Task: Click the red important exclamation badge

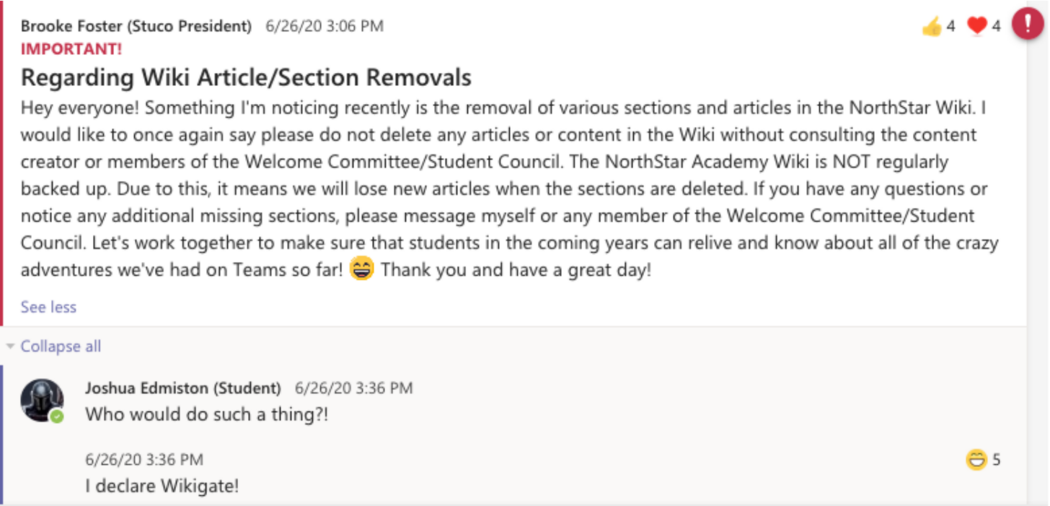Action: point(1027,23)
